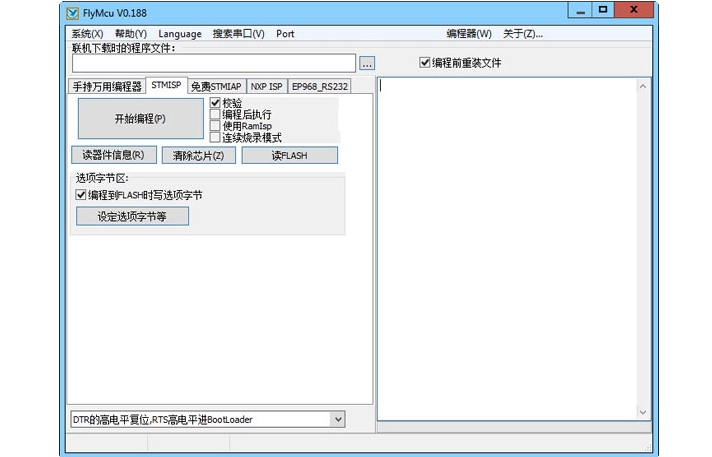
Task: Enable the 连续烧录模式 checkbox
Action: click(246, 137)
